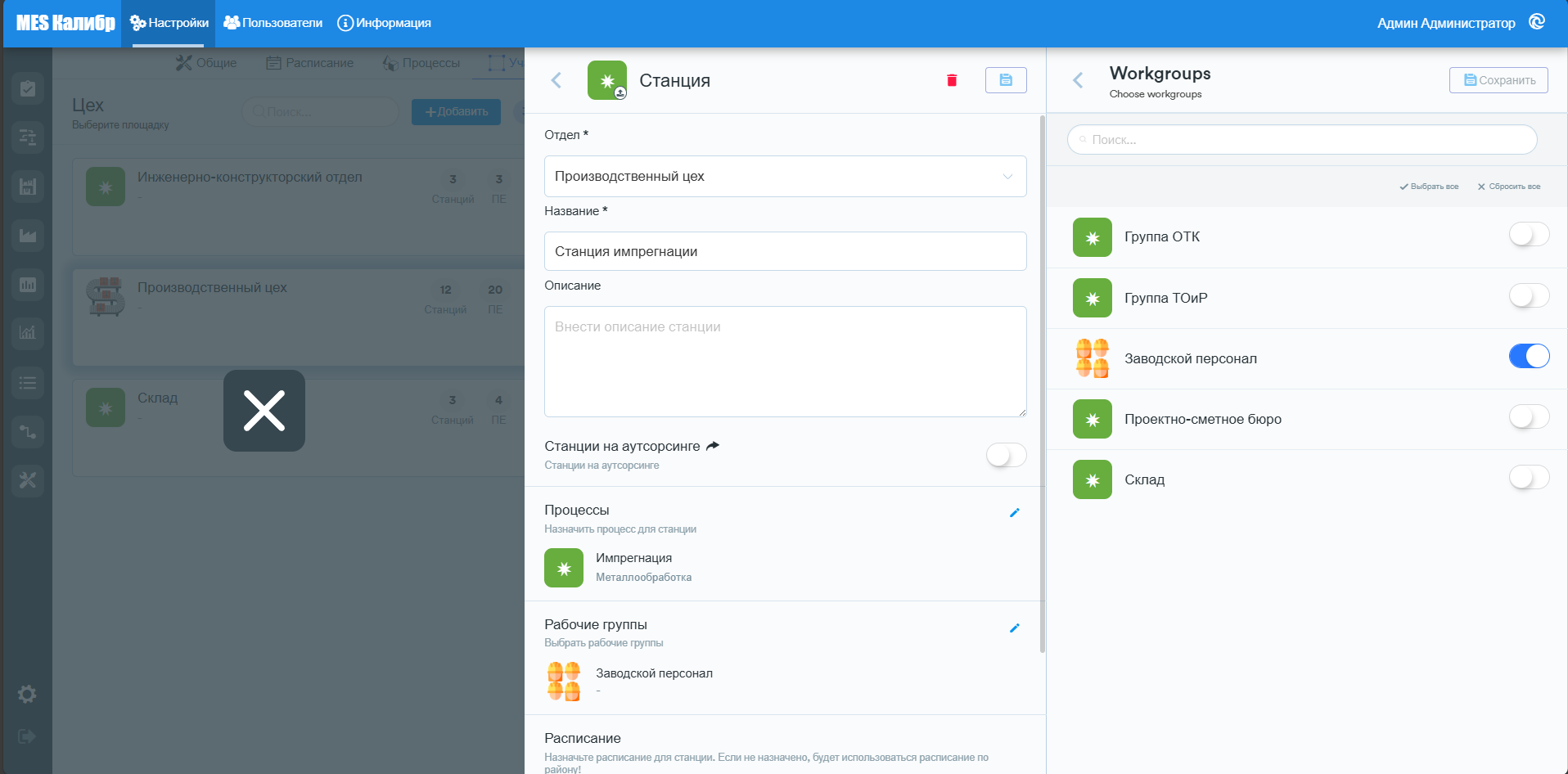Click the swirl icon beside the admin name

tap(1537, 22)
